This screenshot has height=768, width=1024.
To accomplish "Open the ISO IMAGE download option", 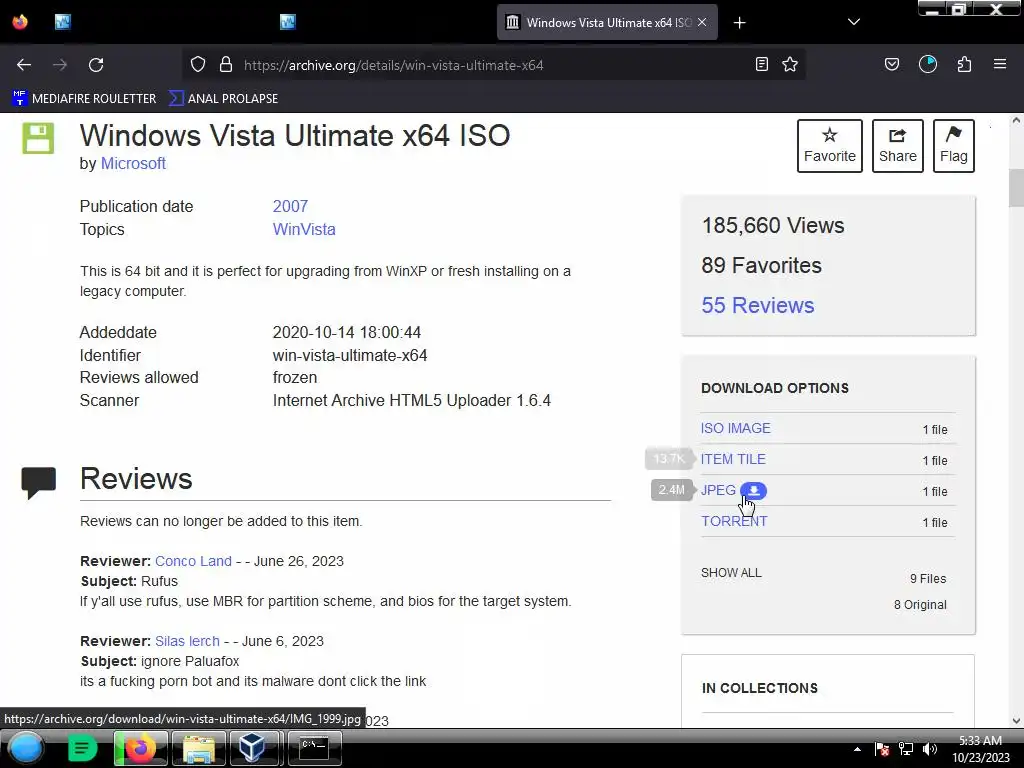I will (735, 428).
